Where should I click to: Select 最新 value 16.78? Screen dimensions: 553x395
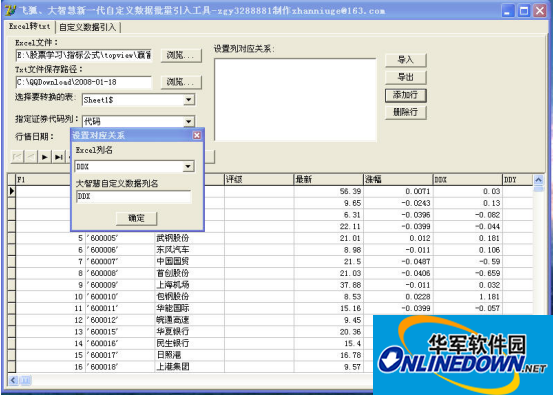point(328,355)
